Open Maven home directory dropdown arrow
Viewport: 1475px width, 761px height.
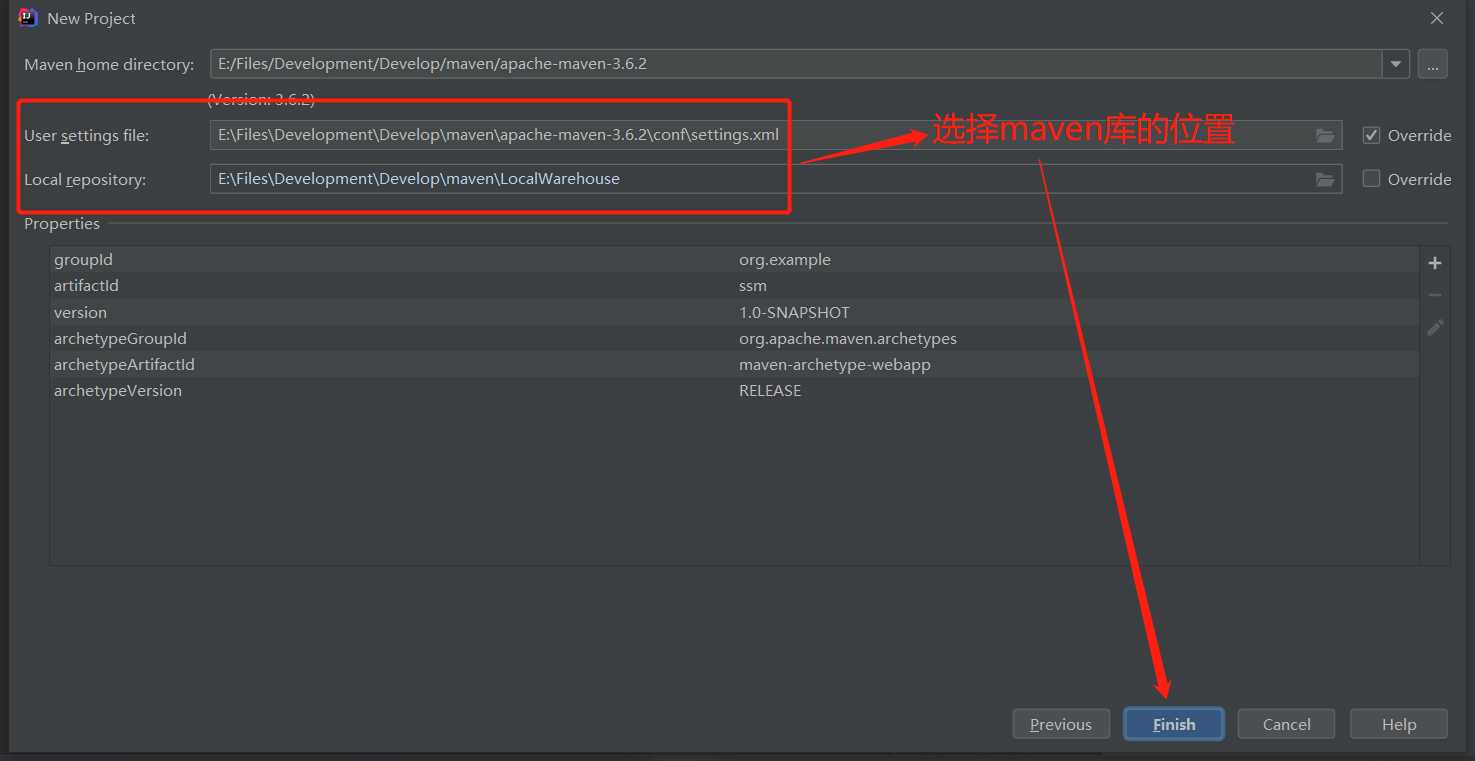point(1396,64)
